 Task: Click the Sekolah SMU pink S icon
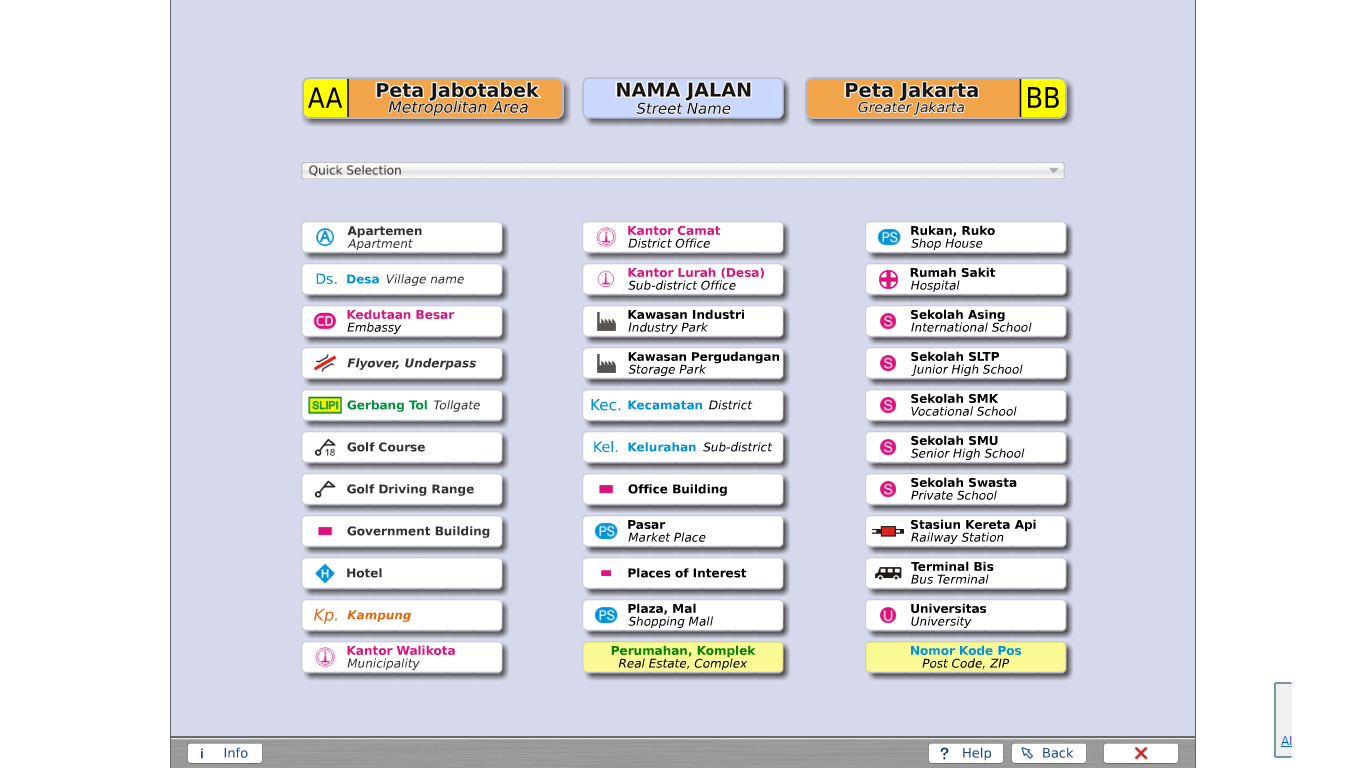[x=888, y=447]
